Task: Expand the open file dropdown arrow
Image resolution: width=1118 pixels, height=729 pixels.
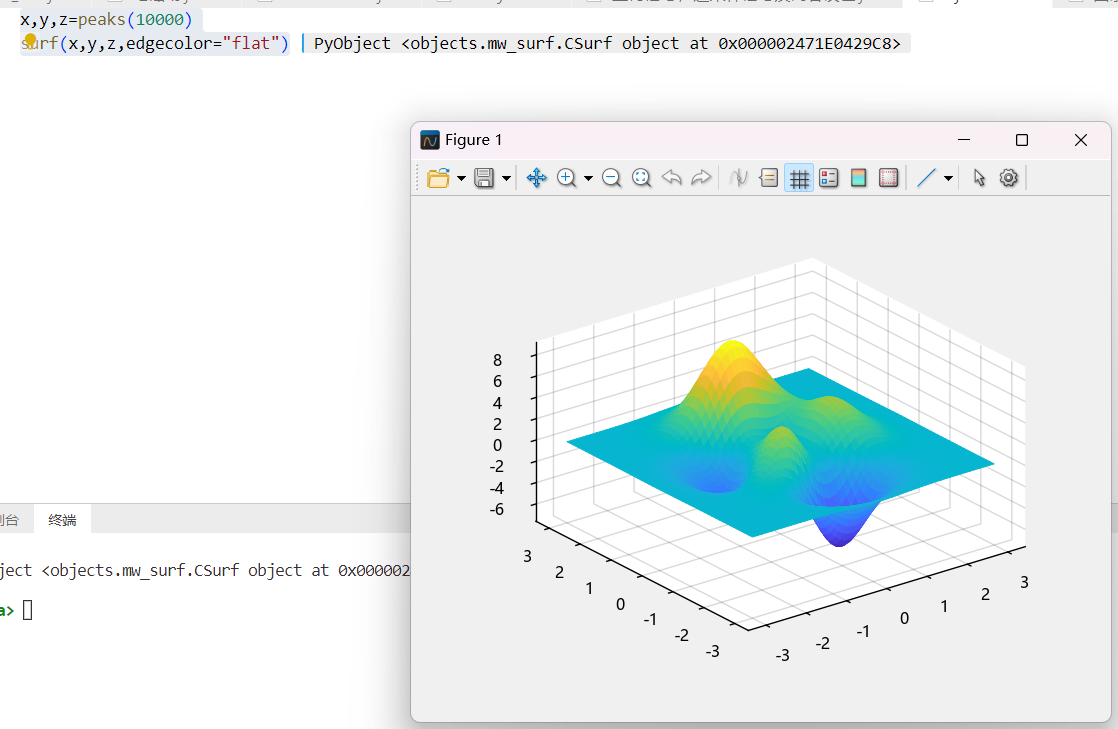Action: [x=461, y=178]
